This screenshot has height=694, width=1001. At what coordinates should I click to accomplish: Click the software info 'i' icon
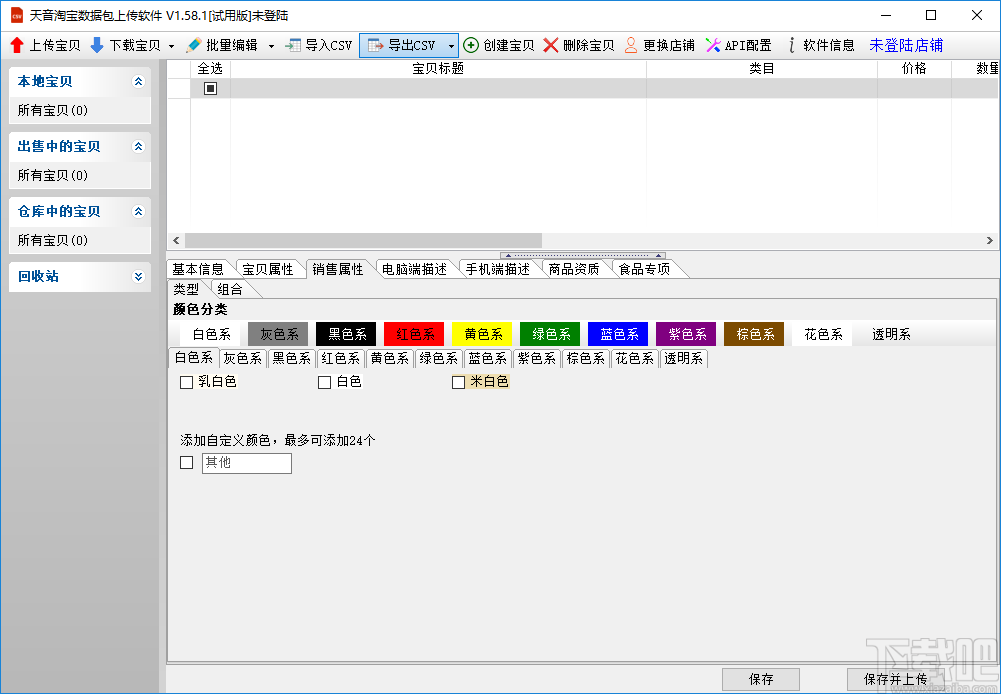tap(792, 45)
